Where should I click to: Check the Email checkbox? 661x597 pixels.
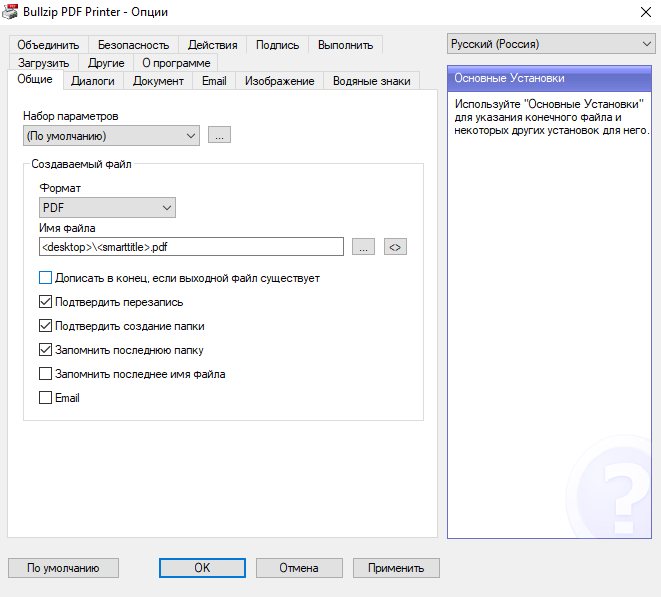point(45,398)
